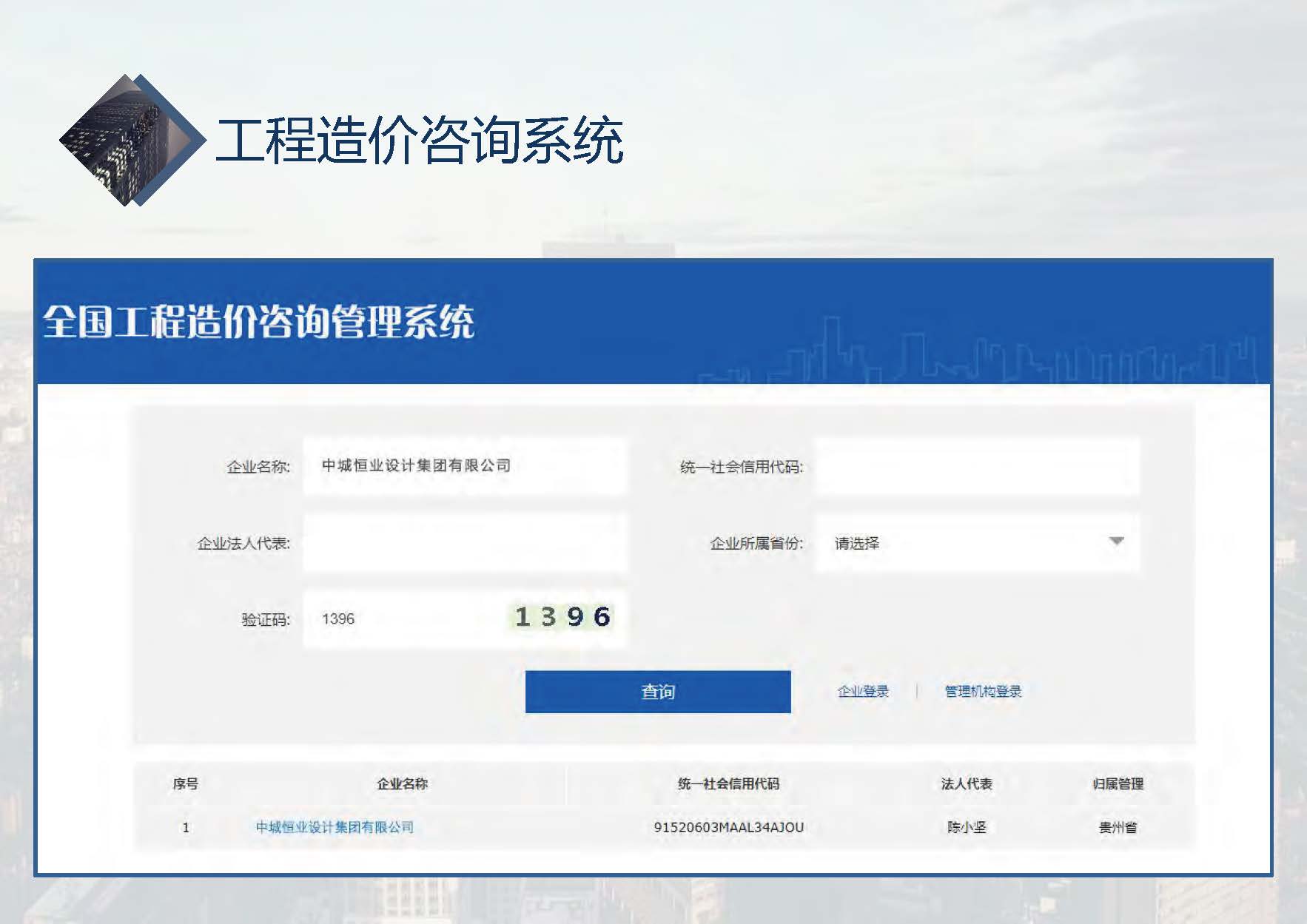Click the 序号 column header
This screenshot has width=1307, height=924.
click(185, 783)
